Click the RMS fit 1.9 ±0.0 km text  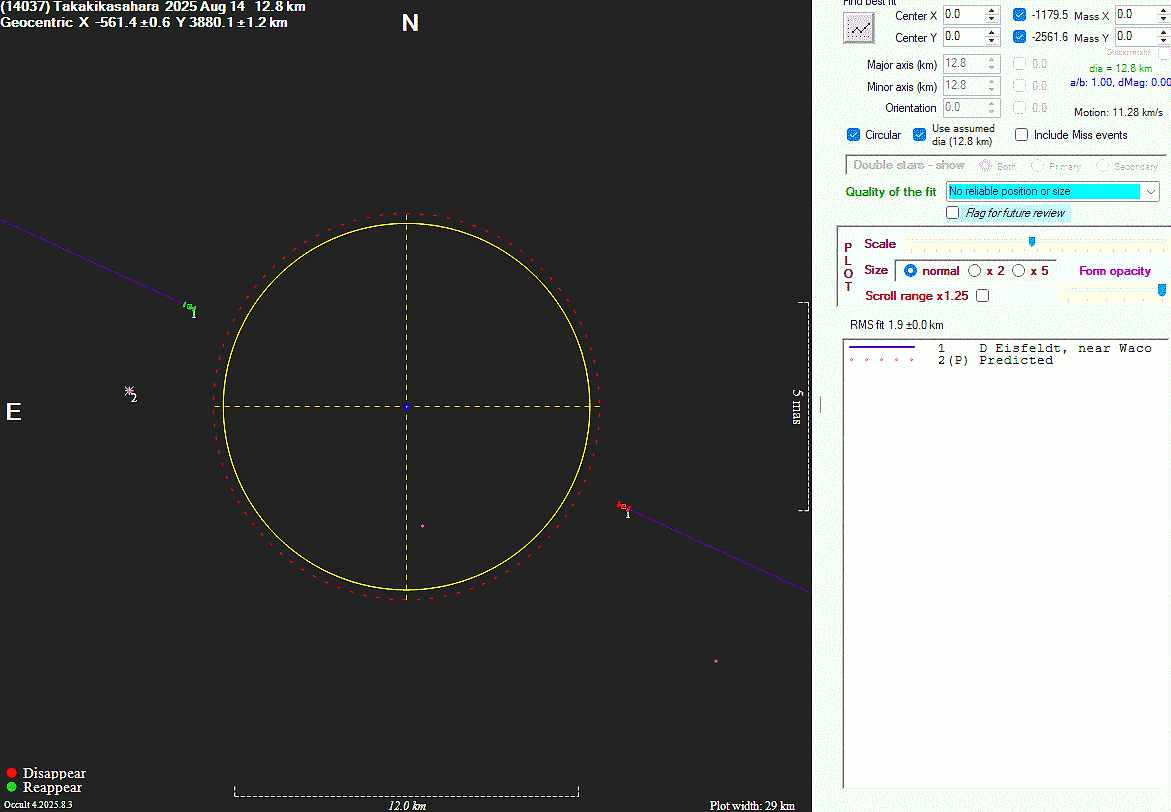click(896, 325)
